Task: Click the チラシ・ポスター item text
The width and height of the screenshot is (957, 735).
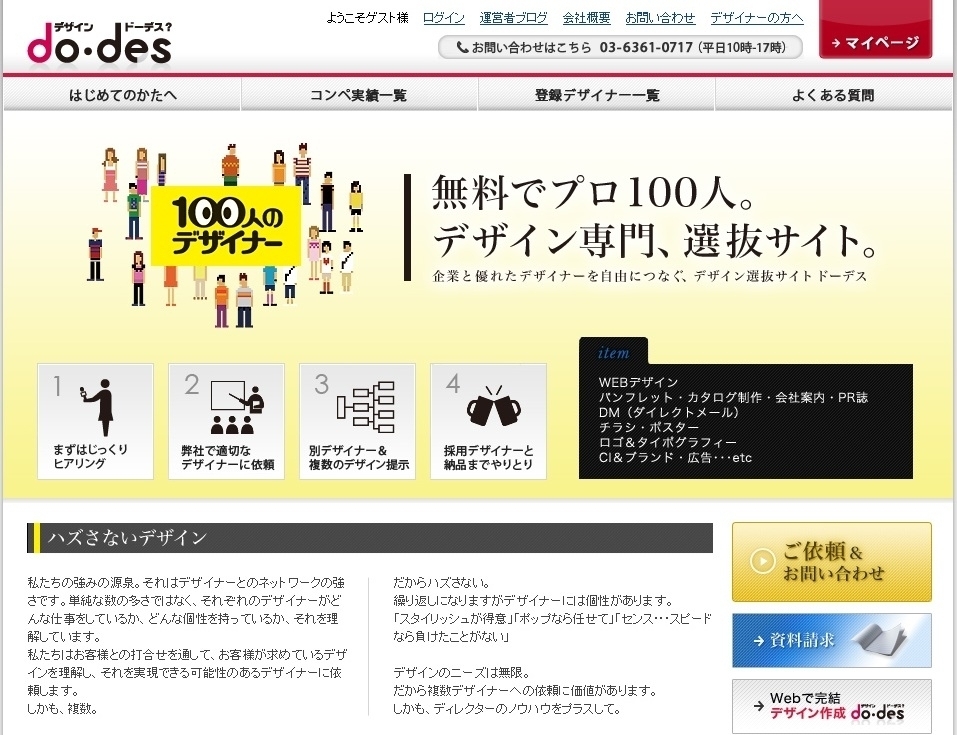Action: (x=648, y=427)
